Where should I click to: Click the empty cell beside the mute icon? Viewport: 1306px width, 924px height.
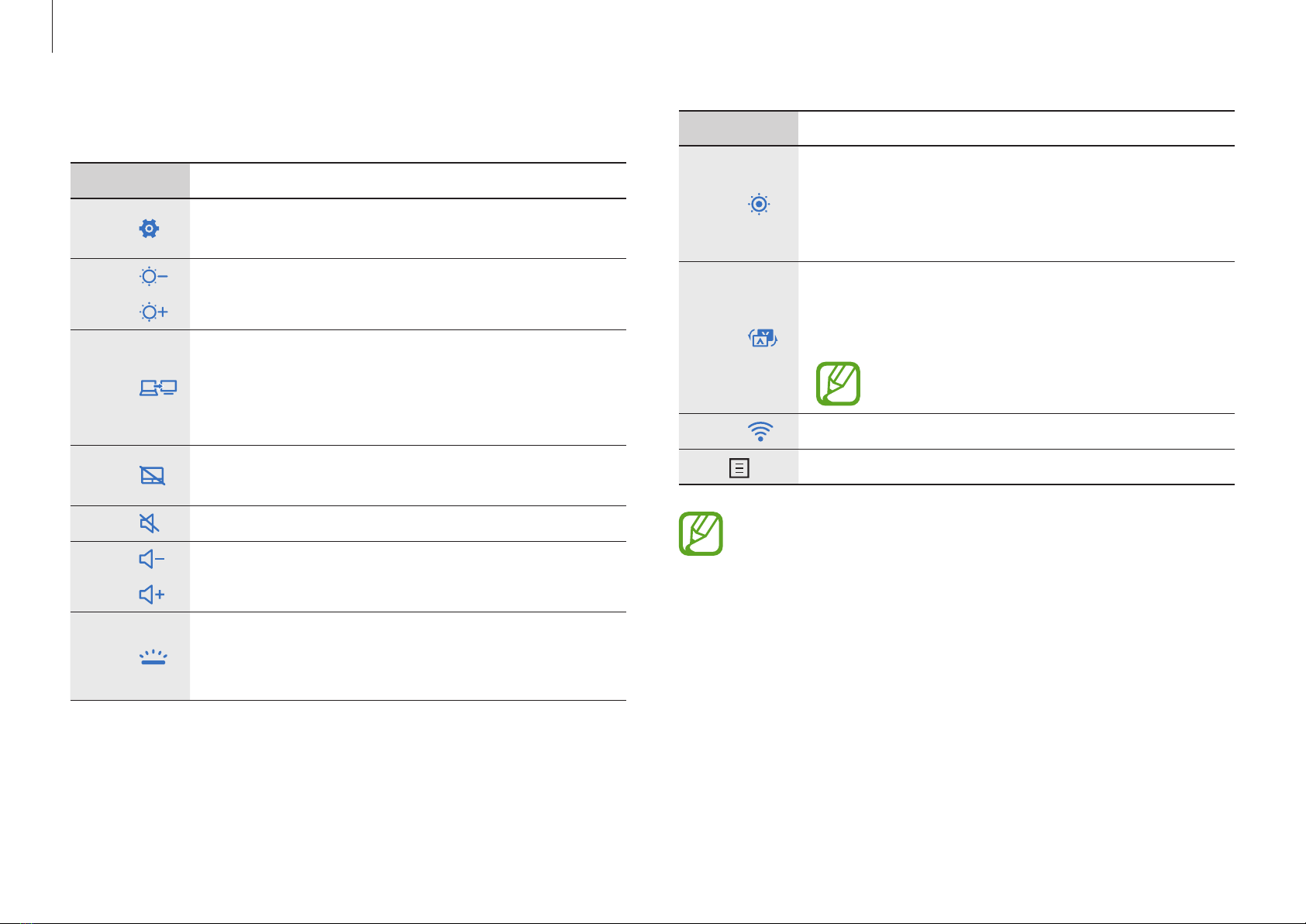(x=408, y=524)
